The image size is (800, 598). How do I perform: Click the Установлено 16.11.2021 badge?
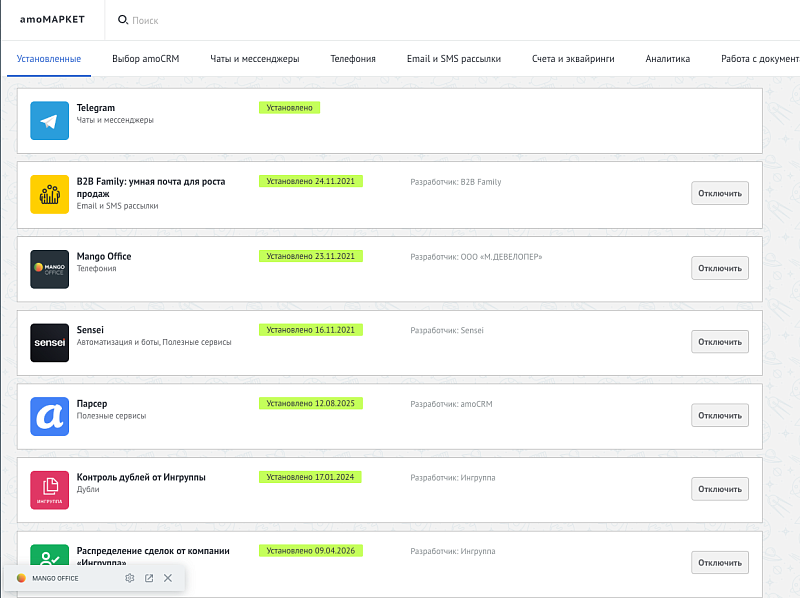click(311, 330)
